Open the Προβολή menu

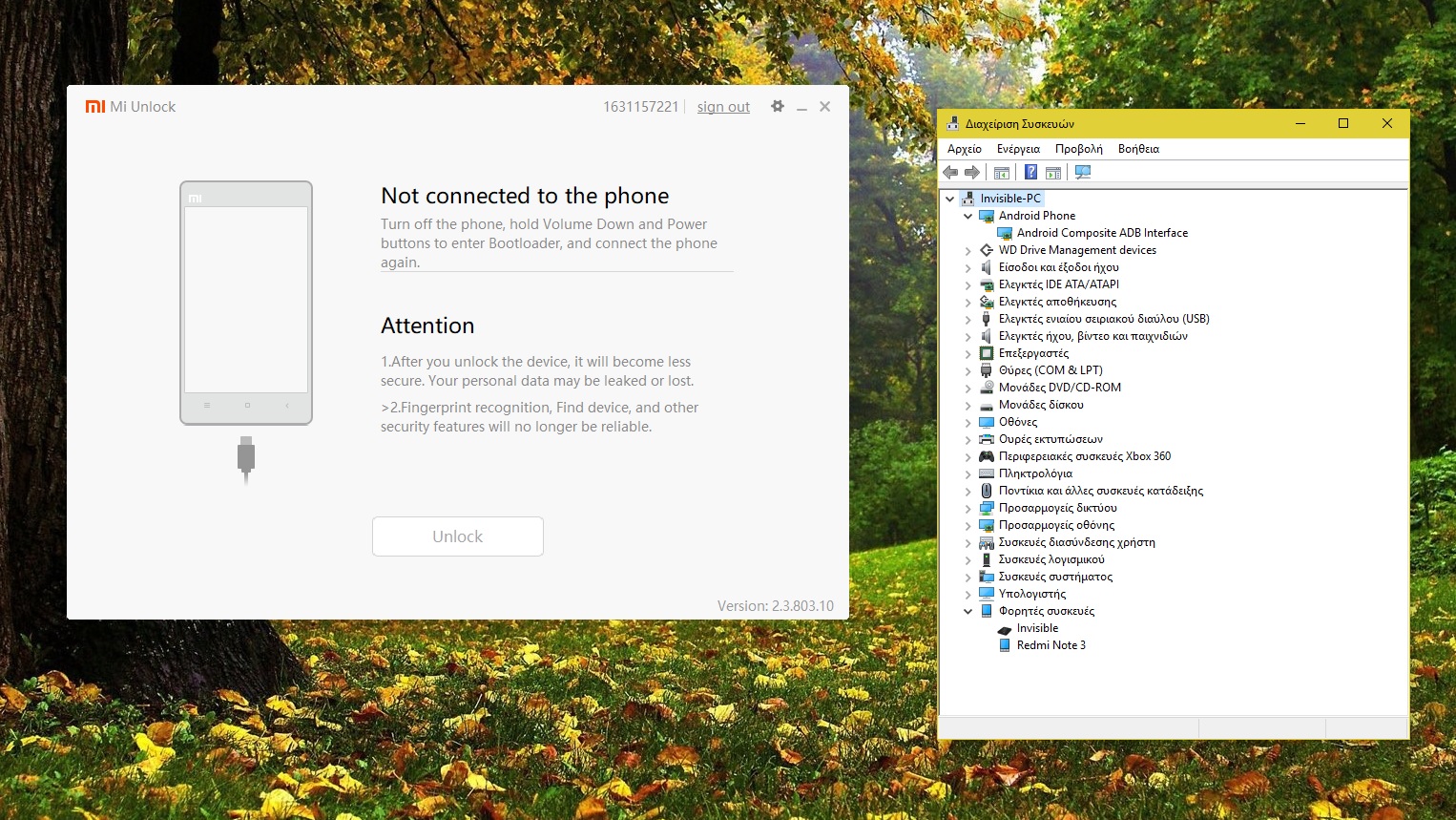[1078, 149]
